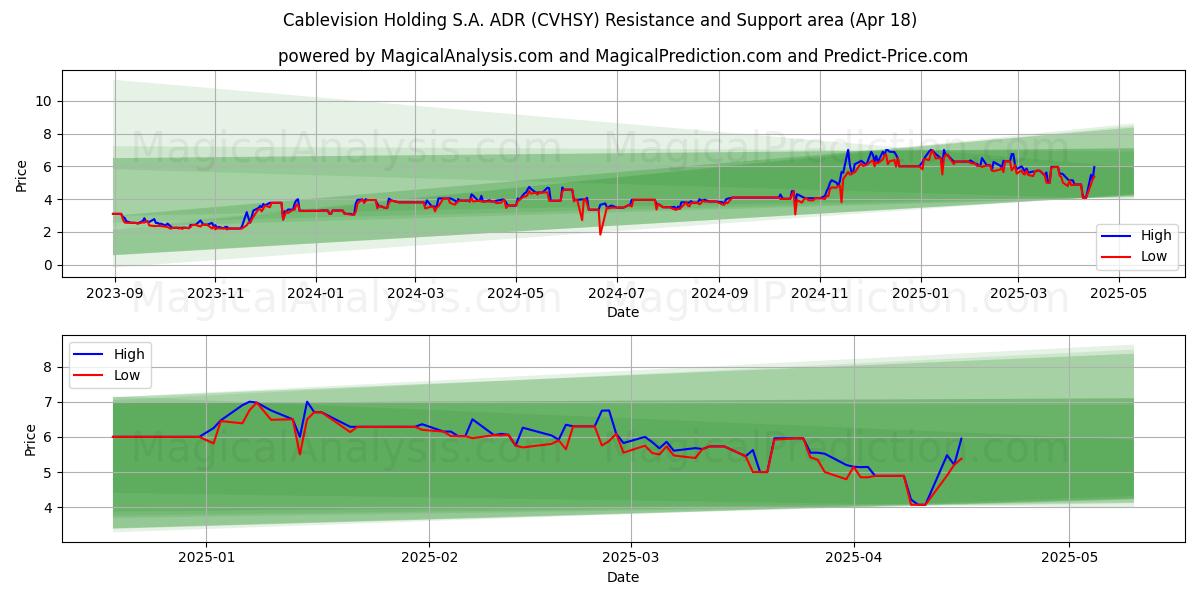Click top chart y-axis tick '10'
Viewport: 1200px width, 600px height.
pos(45,101)
